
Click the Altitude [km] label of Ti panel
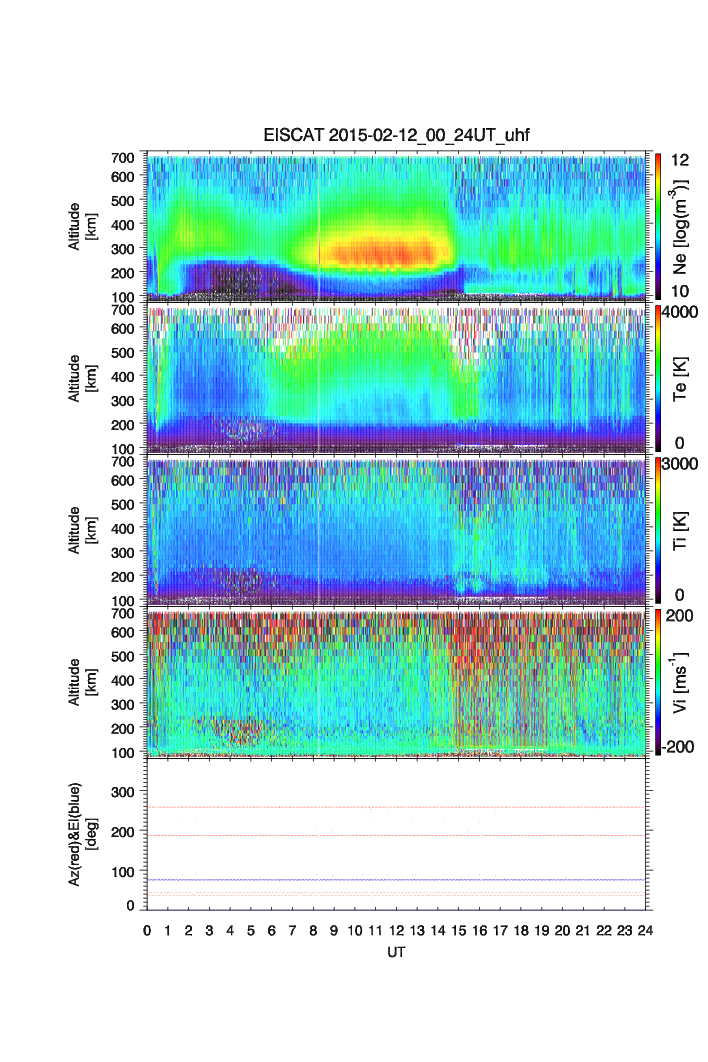pyautogui.click(x=81, y=530)
